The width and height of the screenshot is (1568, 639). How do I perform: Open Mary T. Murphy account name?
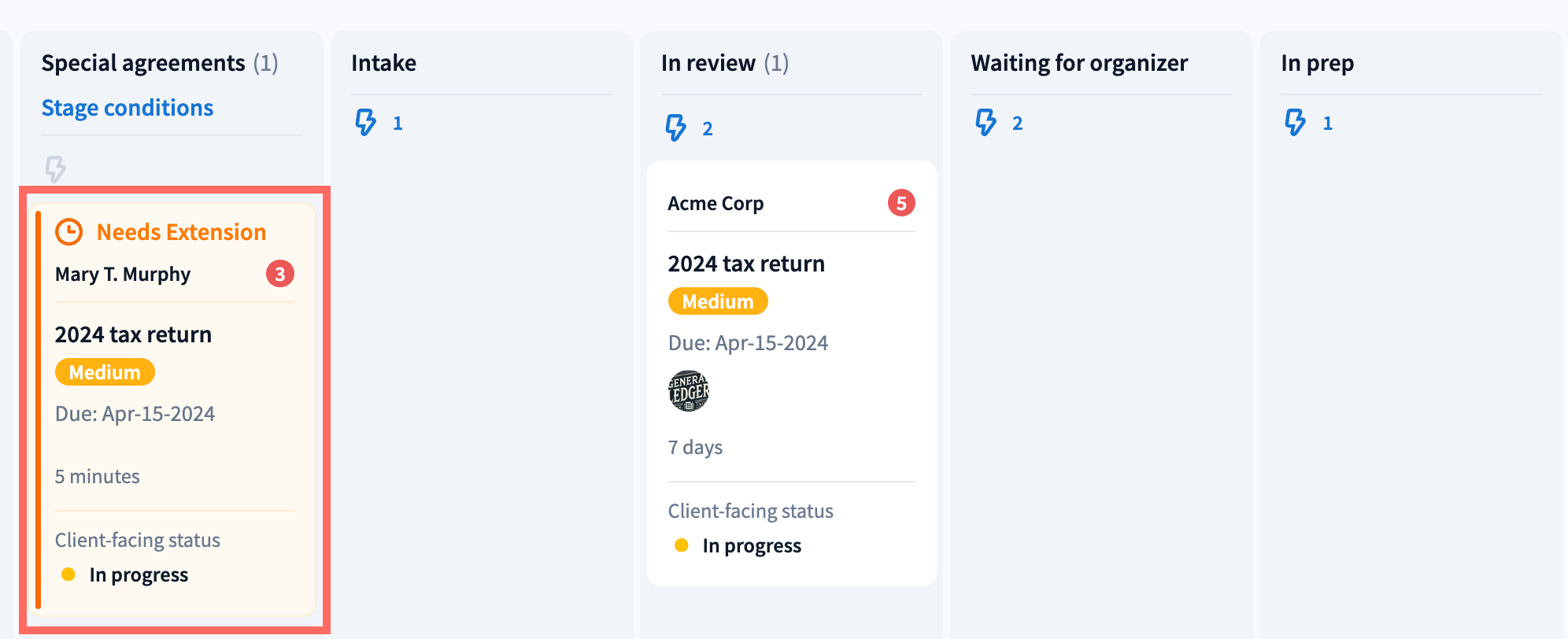click(x=123, y=274)
